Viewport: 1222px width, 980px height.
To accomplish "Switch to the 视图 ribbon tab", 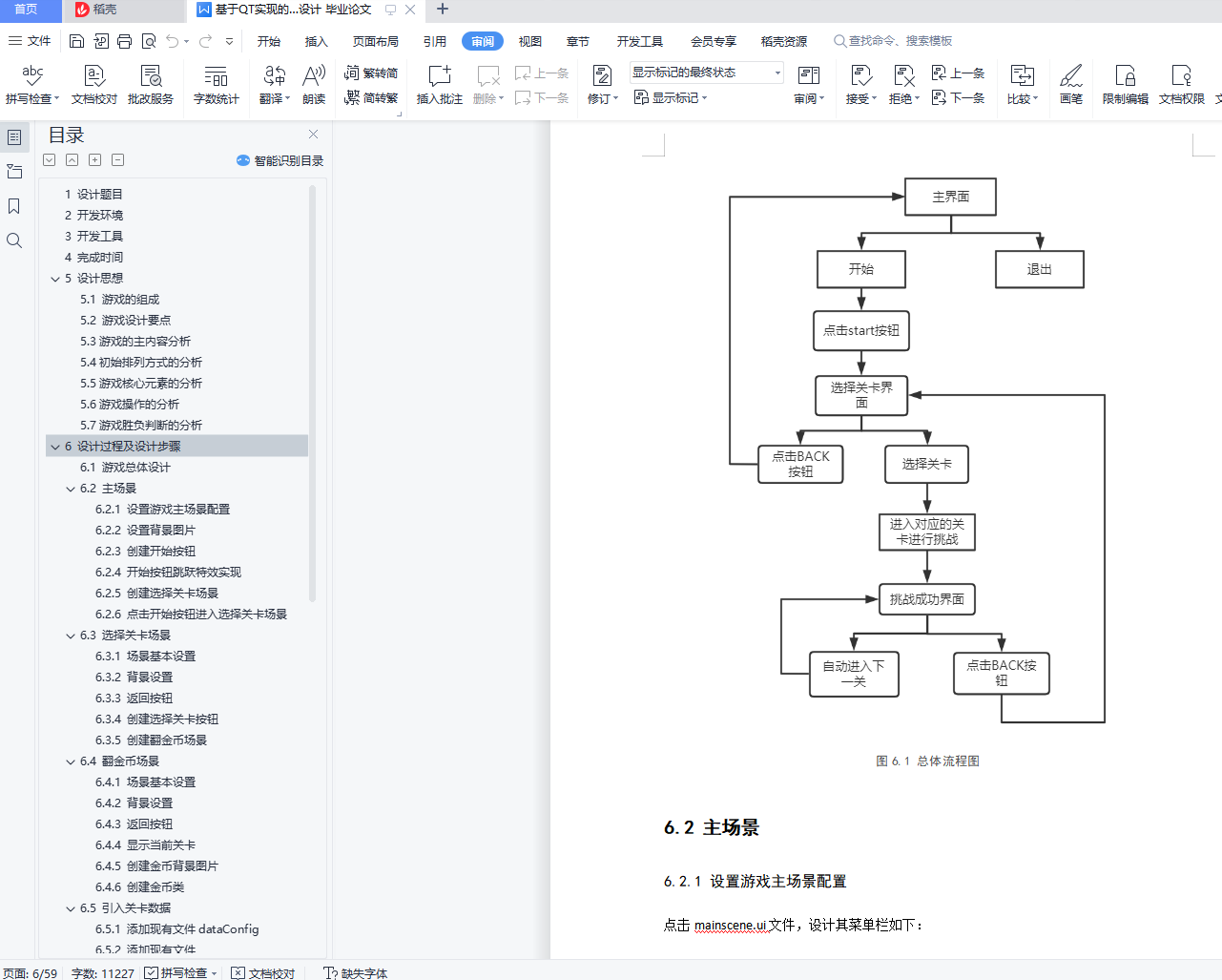I will 529,41.
